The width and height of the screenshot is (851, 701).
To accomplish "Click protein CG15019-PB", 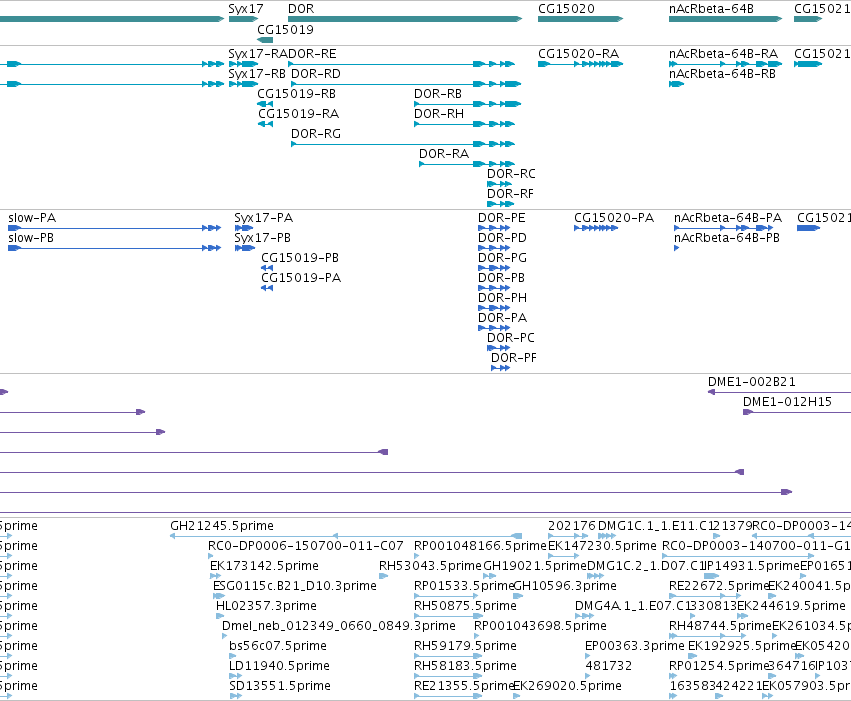I will (x=300, y=258).
